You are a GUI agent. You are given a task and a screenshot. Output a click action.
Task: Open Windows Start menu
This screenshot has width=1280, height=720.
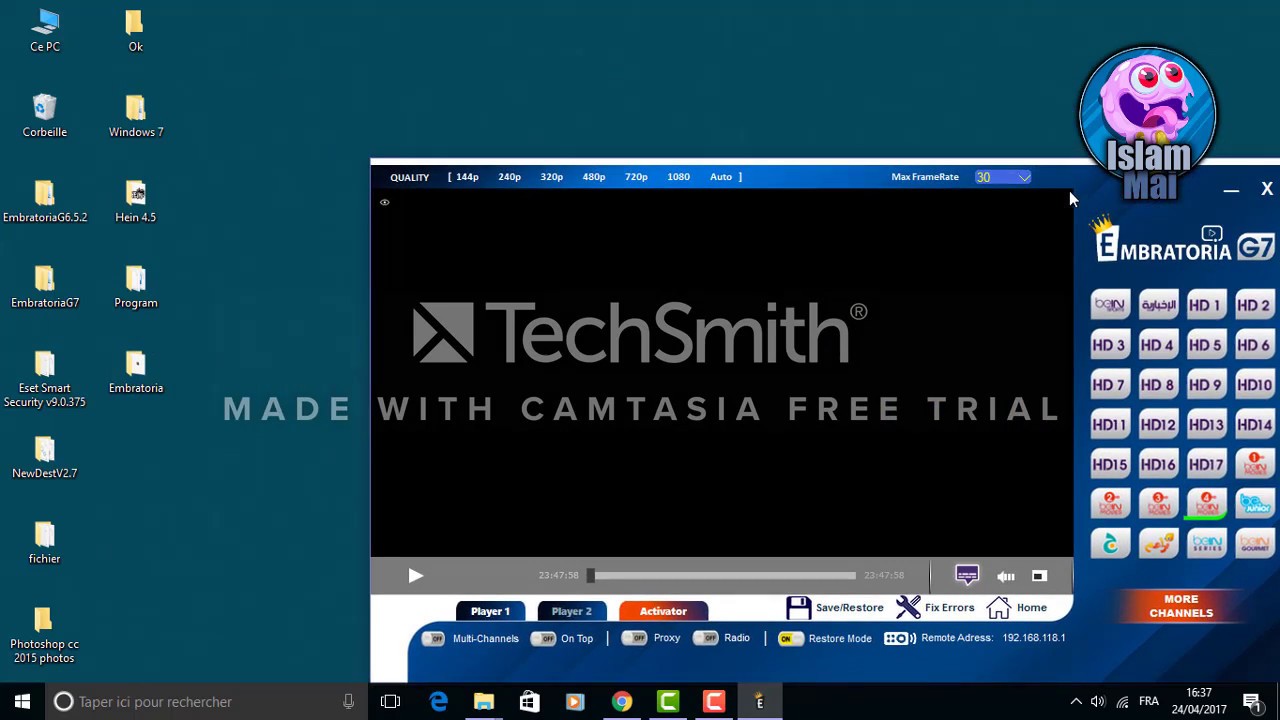[x=22, y=702]
